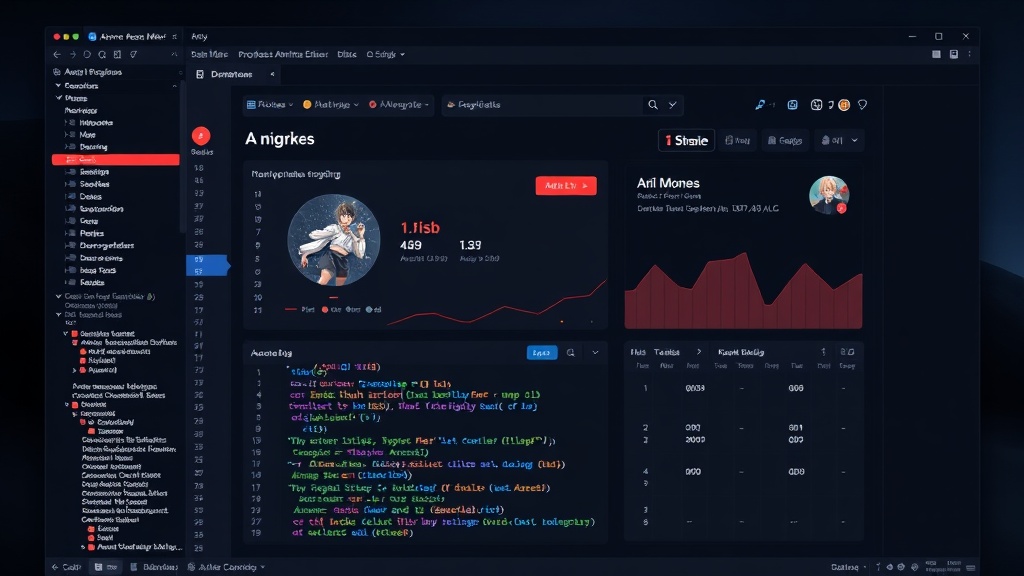
Task: Click the save-style icon next to three-dots menu
Action: [x=953, y=54]
